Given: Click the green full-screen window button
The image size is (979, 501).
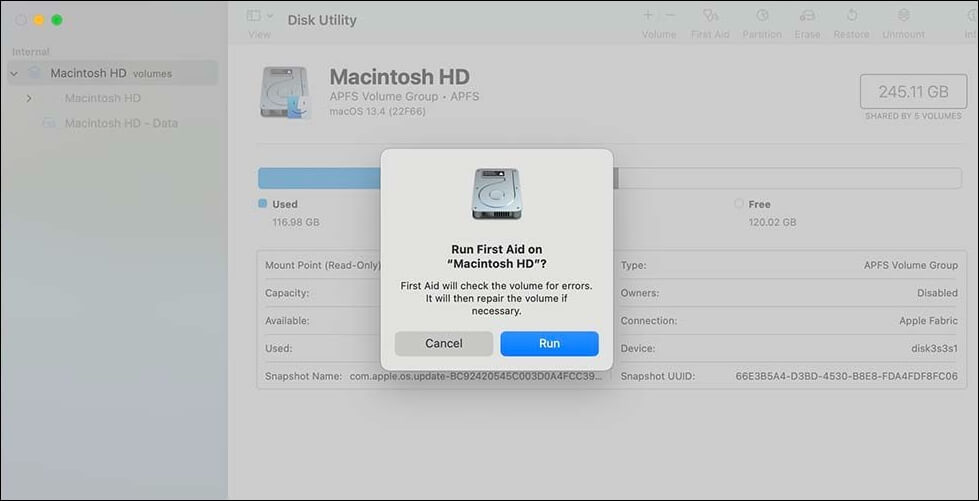Looking at the screenshot, I should [x=57, y=20].
